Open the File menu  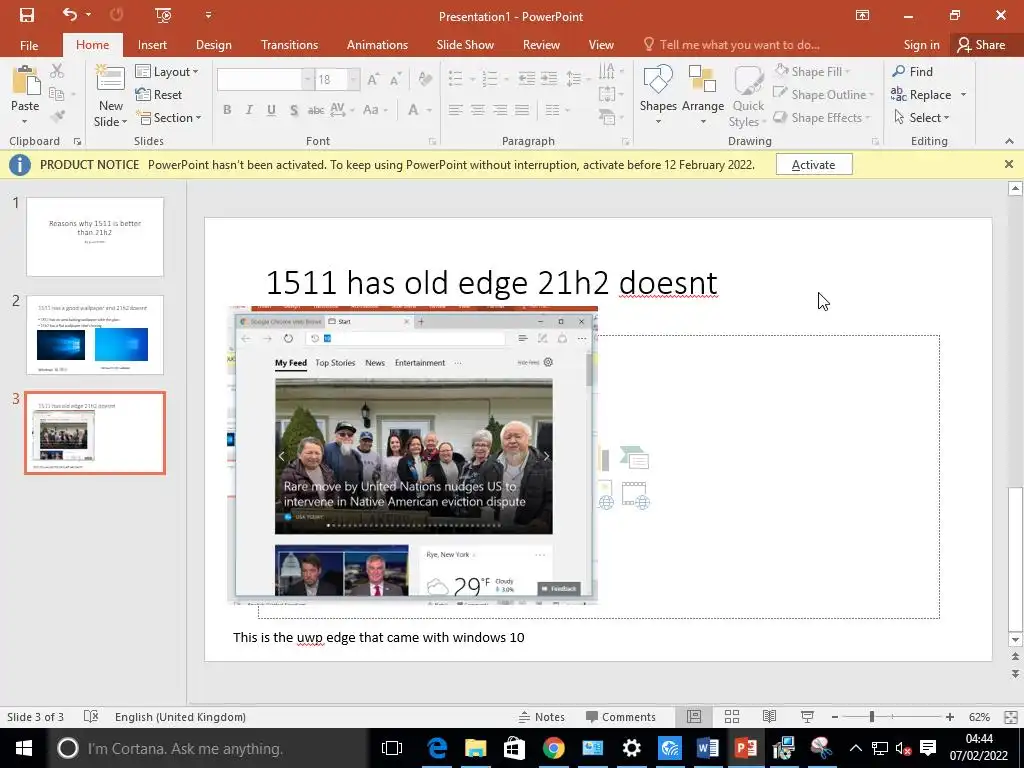point(29,45)
